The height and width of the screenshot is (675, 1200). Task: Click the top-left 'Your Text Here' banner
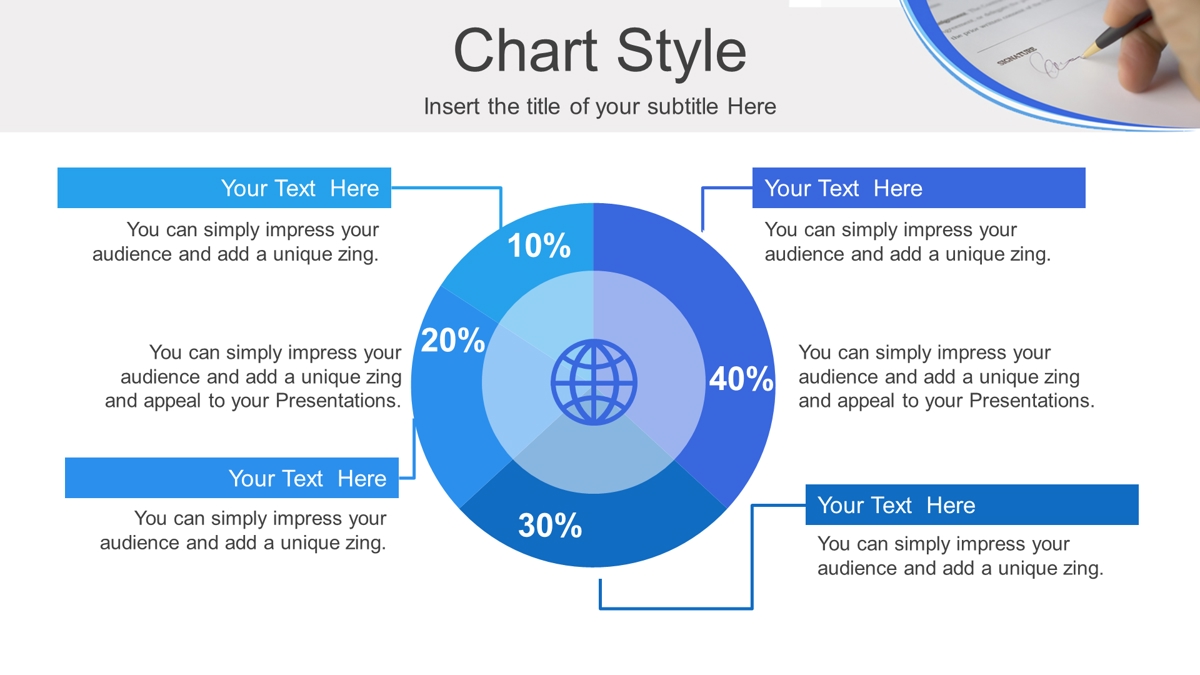[224, 188]
